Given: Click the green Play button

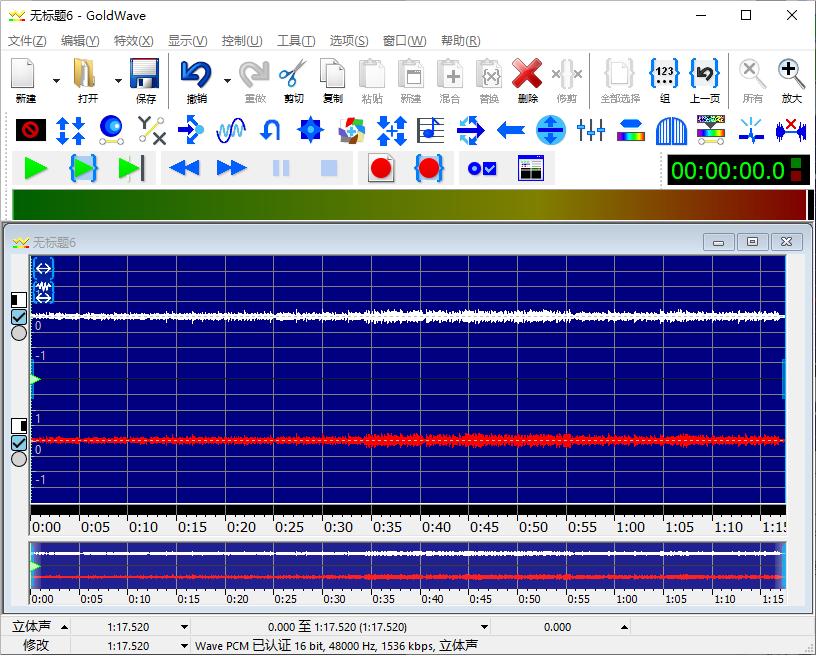Looking at the screenshot, I should [36, 169].
